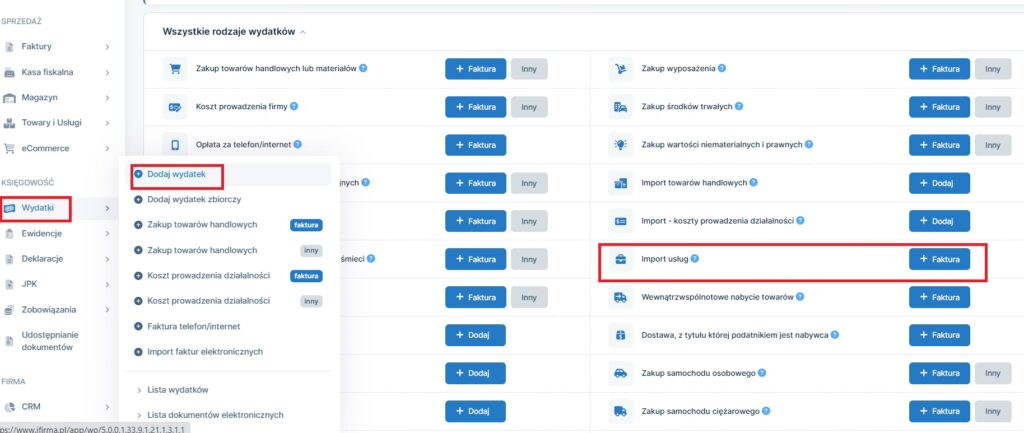
Task: Select Dodaj wydatek in the flyout menu
Action: [x=176, y=174]
